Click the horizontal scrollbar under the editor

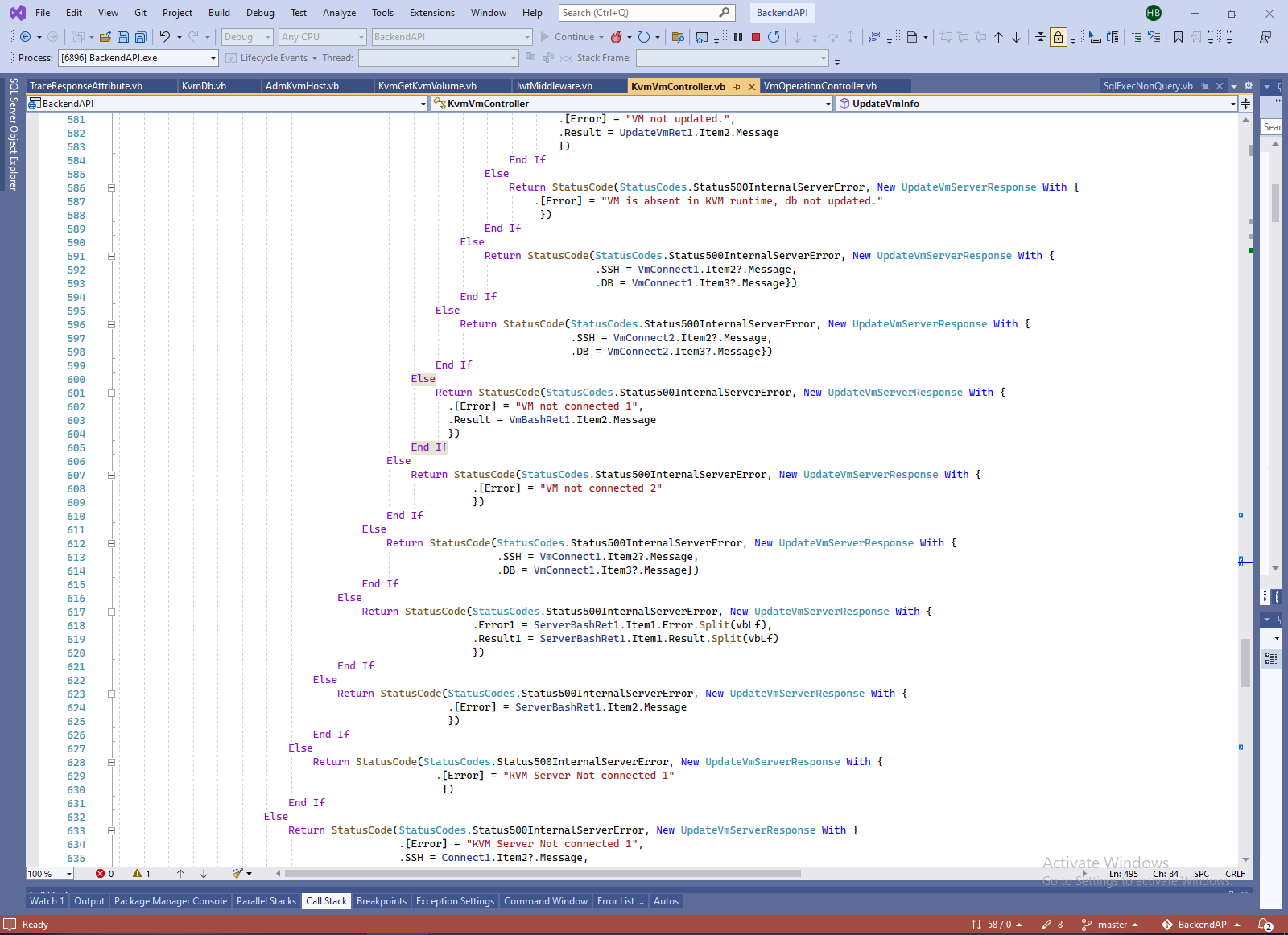[x=543, y=874]
